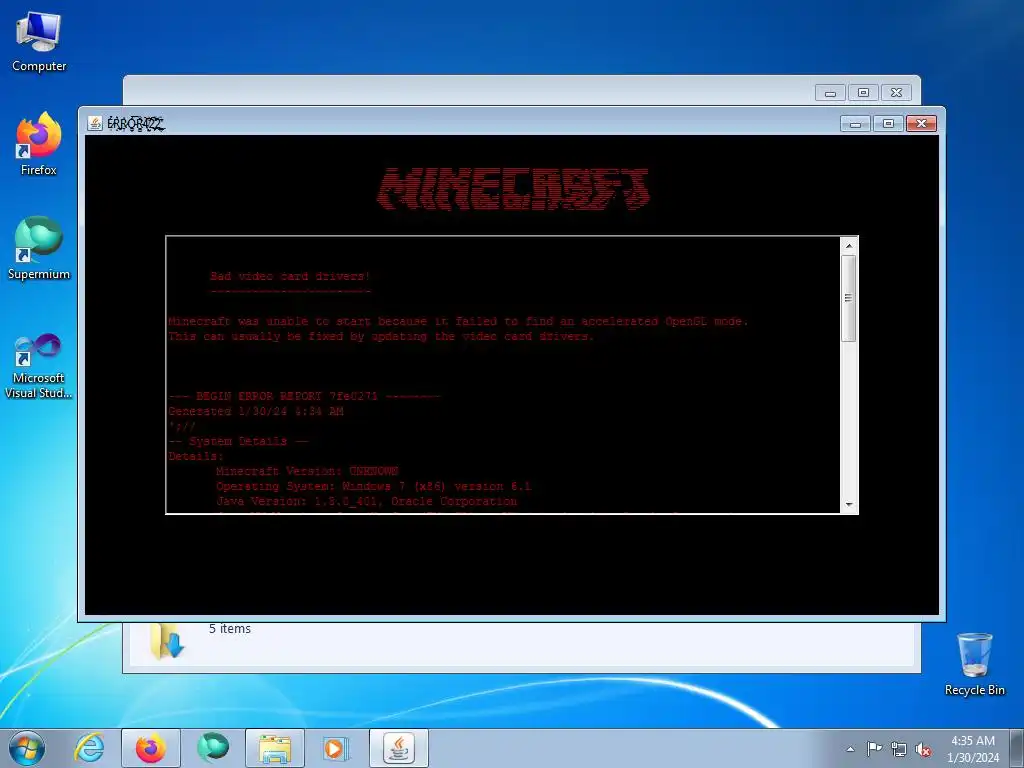Viewport: 1024px width, 768px height.
Task: Open the Recycle Bin
Action: pyautogui.click(x=974, y=664)
